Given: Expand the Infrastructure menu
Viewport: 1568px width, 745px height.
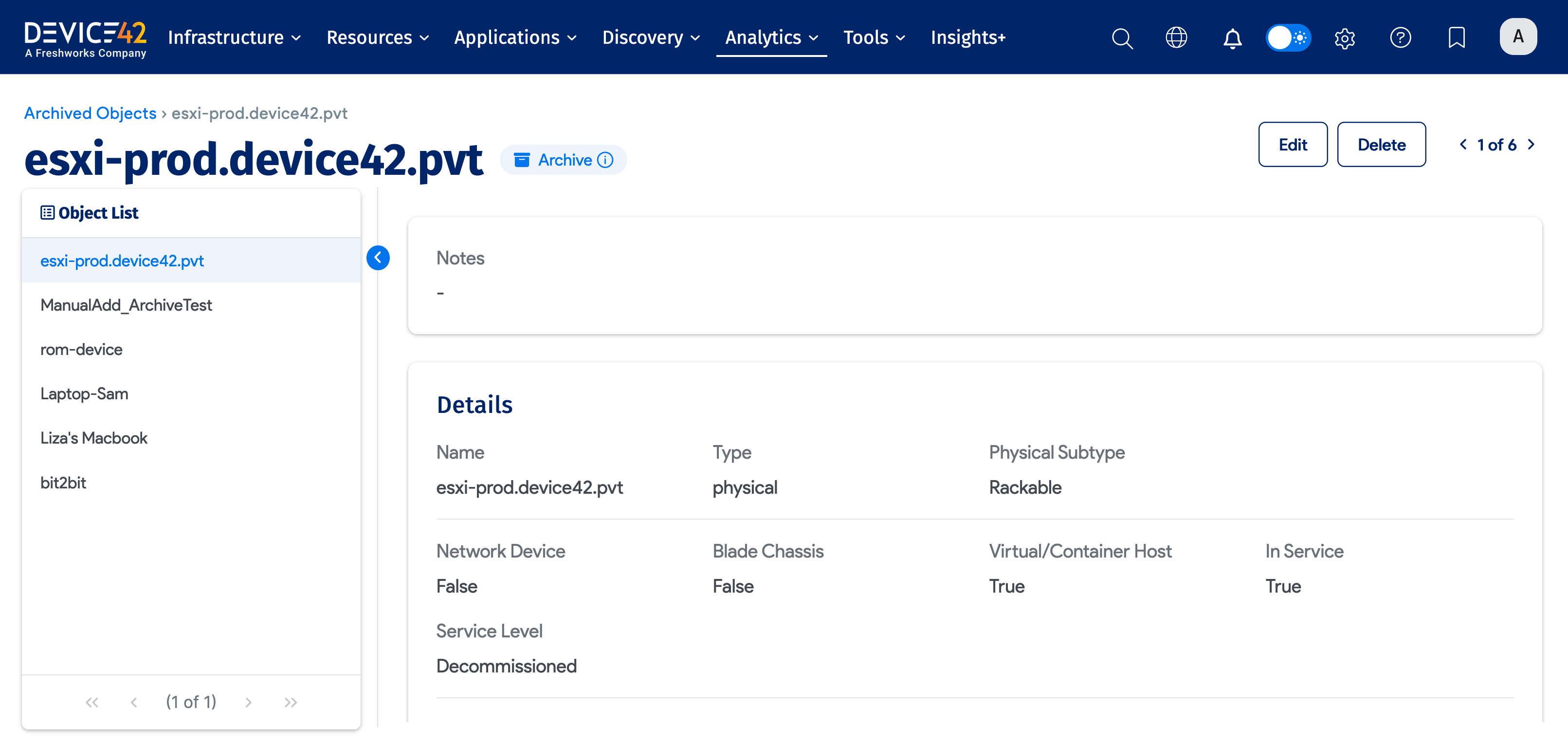Looking at the screenshot, I should click(234, 37).
